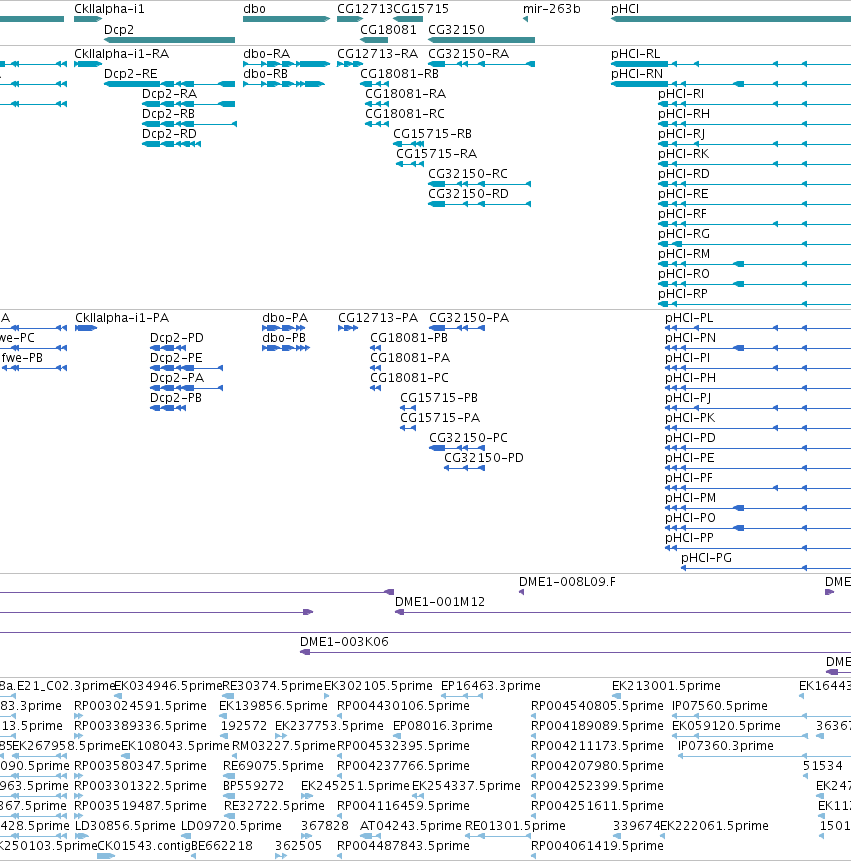This screenshot has height=861, width=851.
Task: Click transcript dbo-RB
Action: coord(265,74)
